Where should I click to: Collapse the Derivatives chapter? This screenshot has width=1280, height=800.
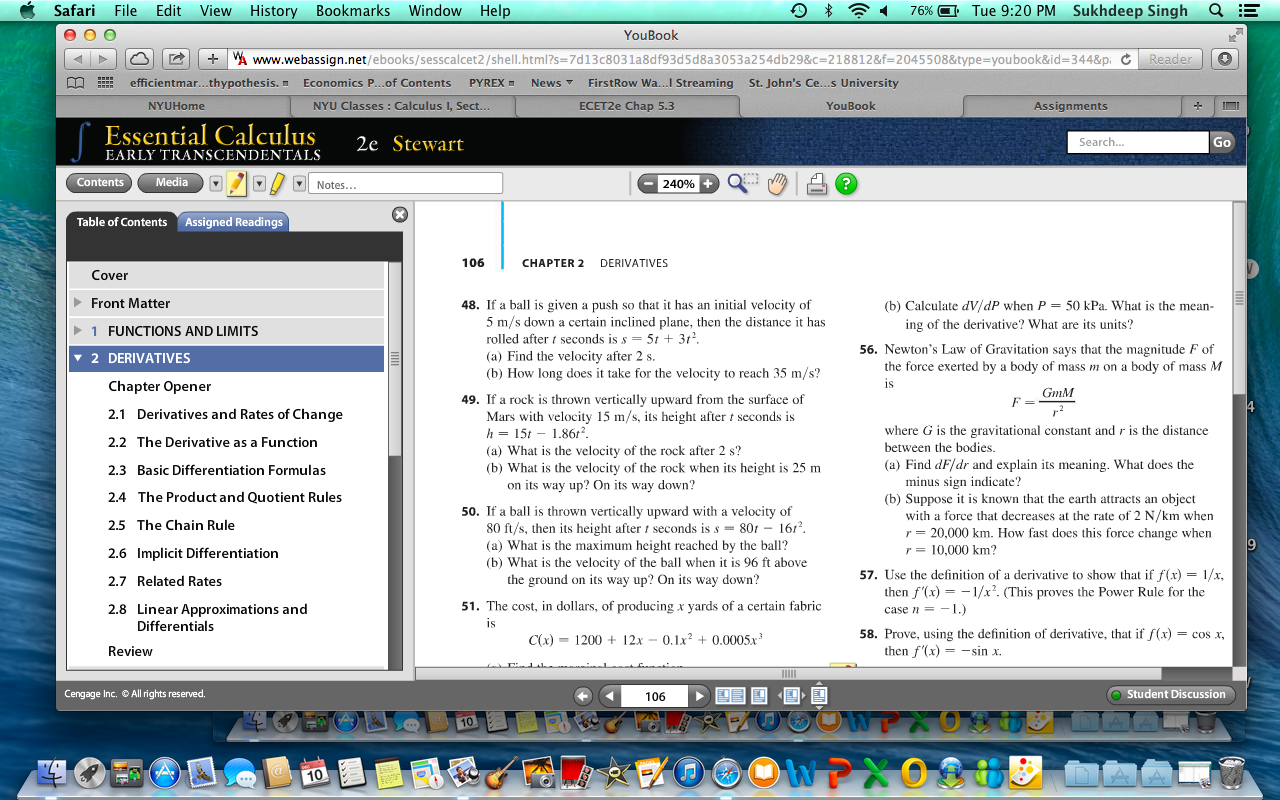78,358
